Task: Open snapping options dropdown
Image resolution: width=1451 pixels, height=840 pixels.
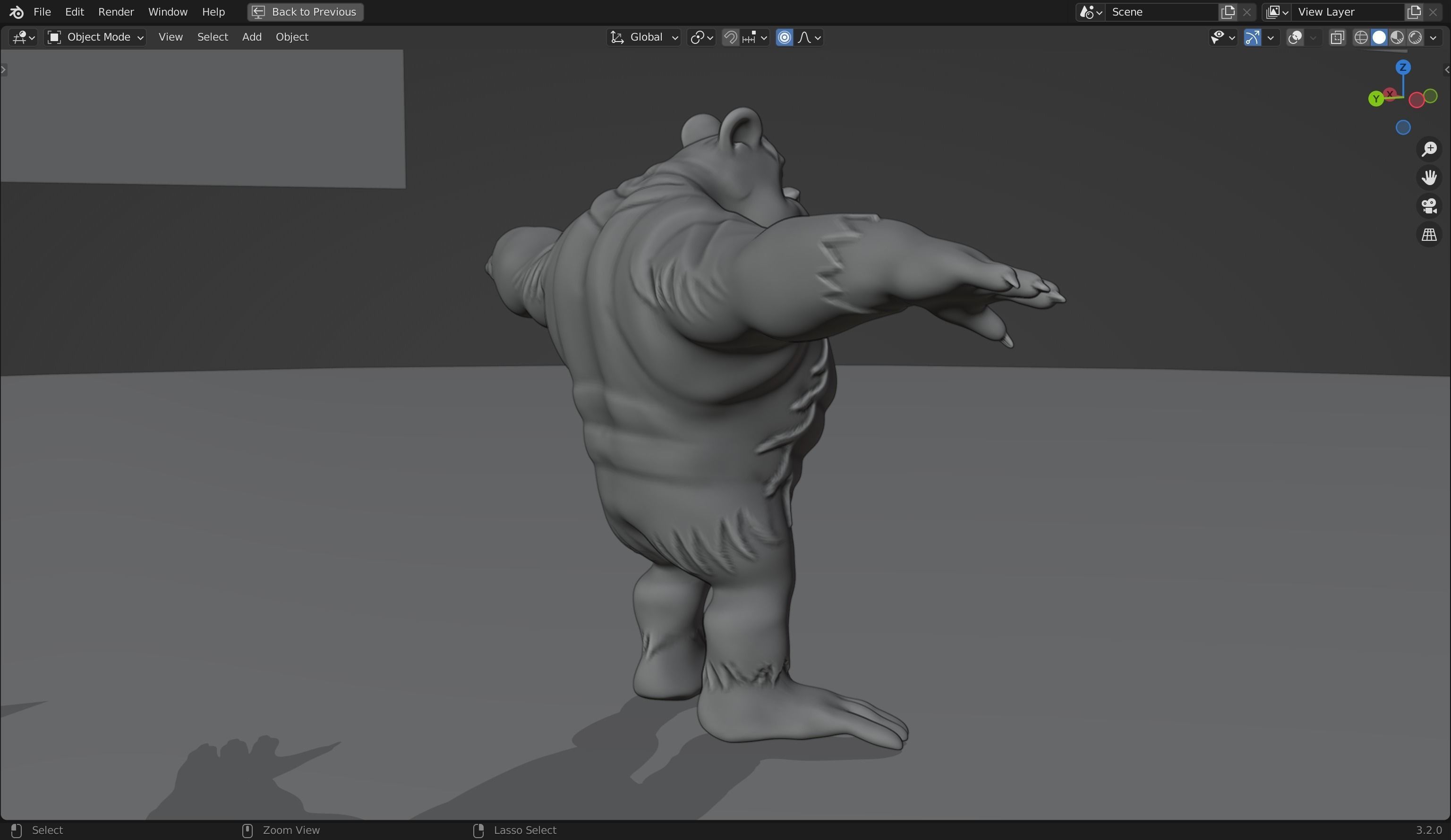Action: click(755, 37)
